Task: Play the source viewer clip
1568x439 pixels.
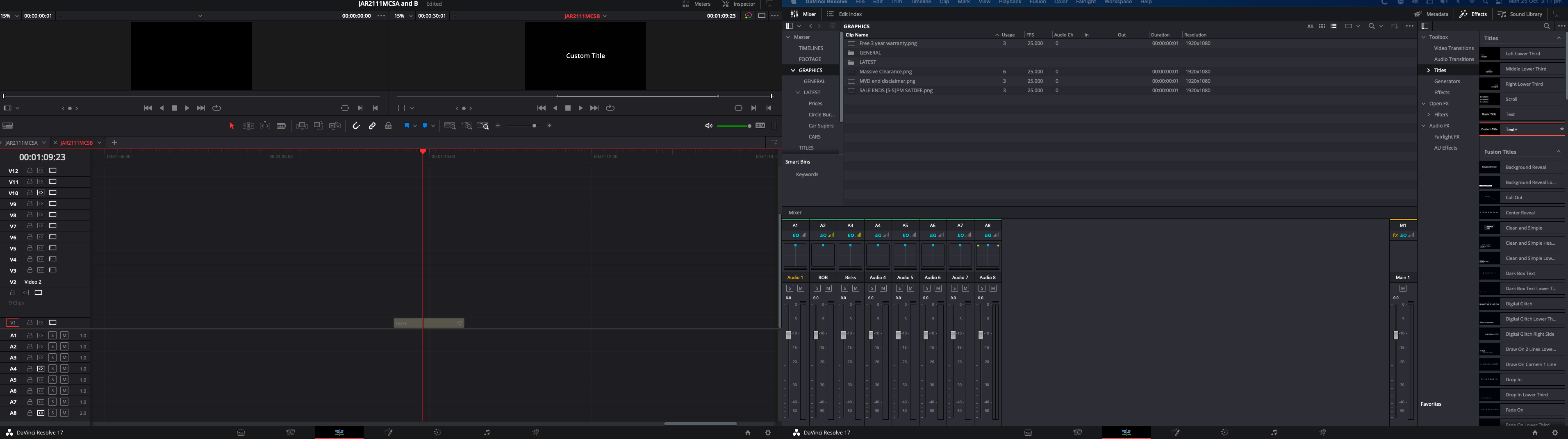Action: point(187,108)
